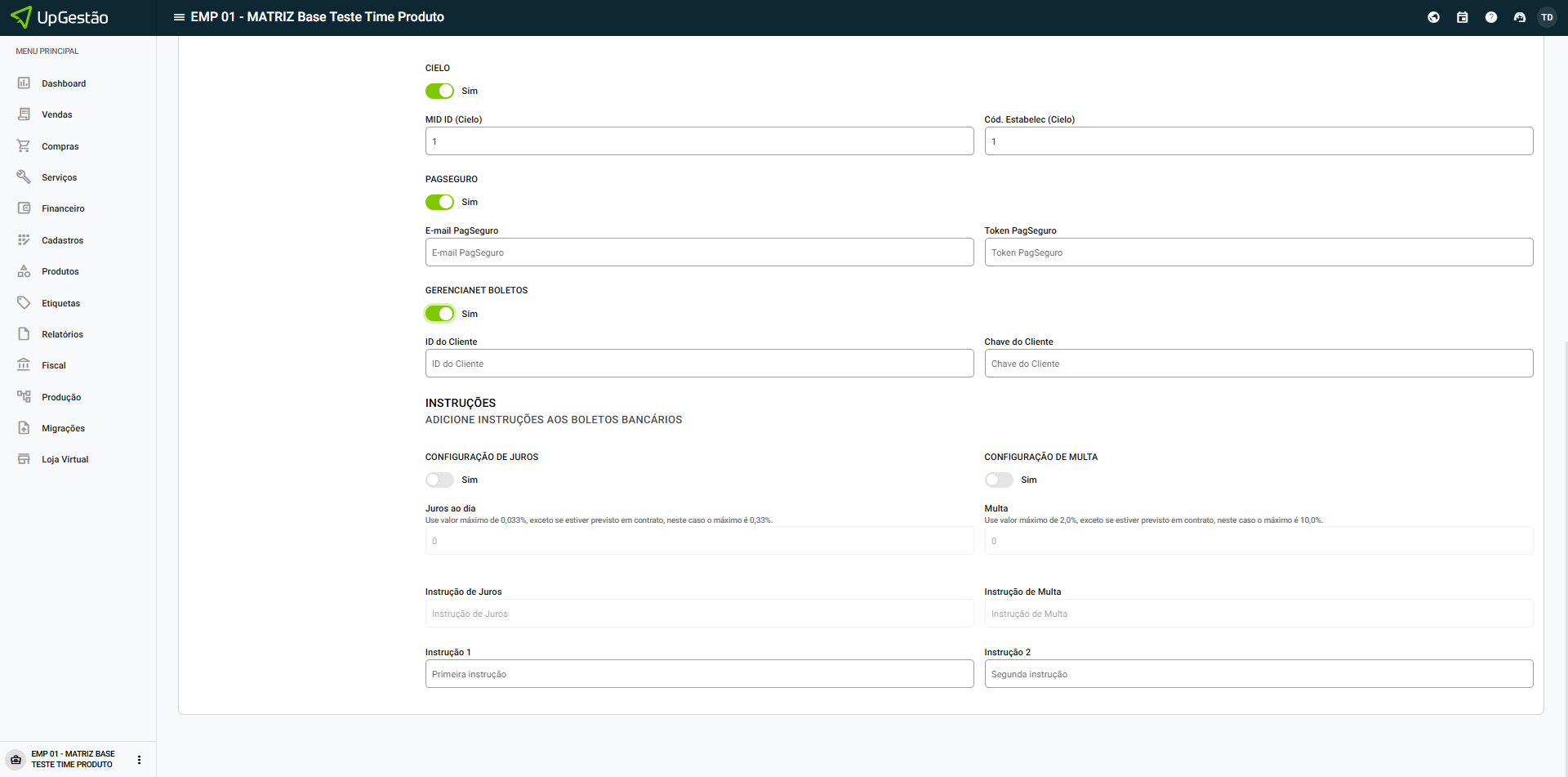Open company options three-dot menu
The width and height of the screenshot is (1568, 777).
pos(139,760)
